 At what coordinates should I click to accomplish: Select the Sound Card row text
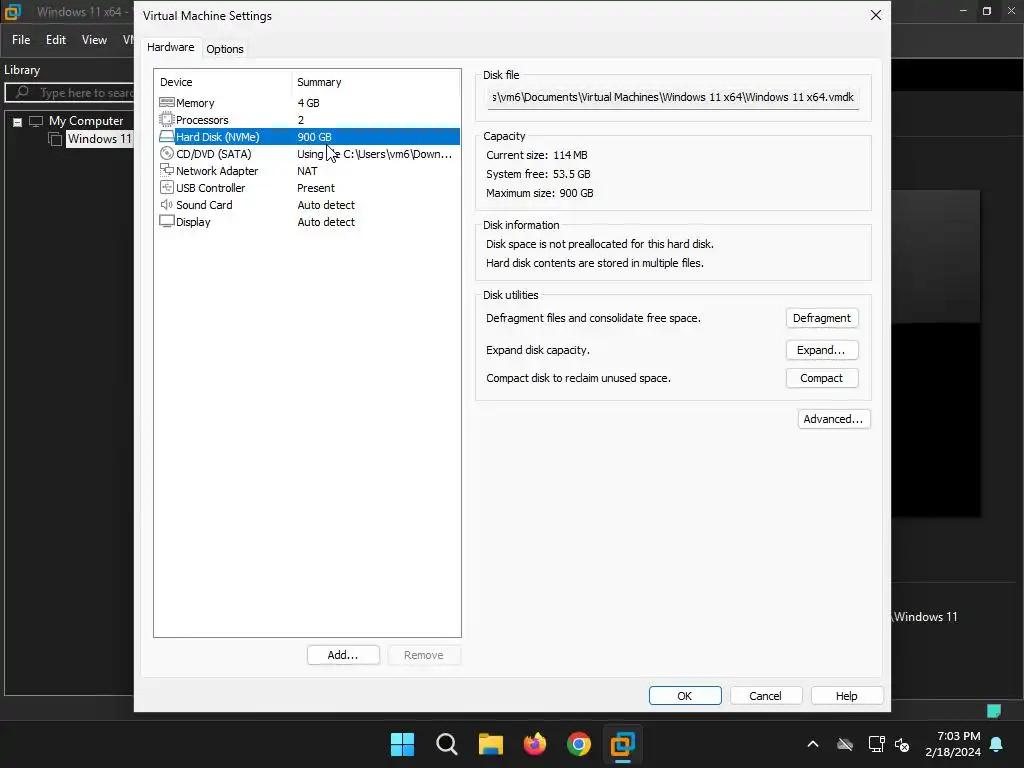(x=204, y=205)
